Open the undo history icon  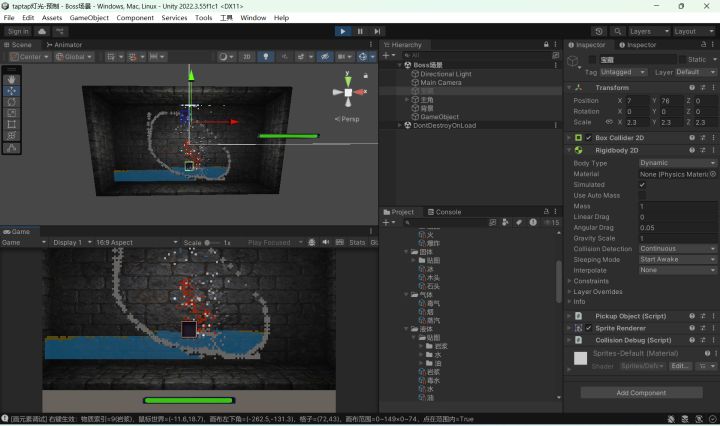tap(598, 31)
